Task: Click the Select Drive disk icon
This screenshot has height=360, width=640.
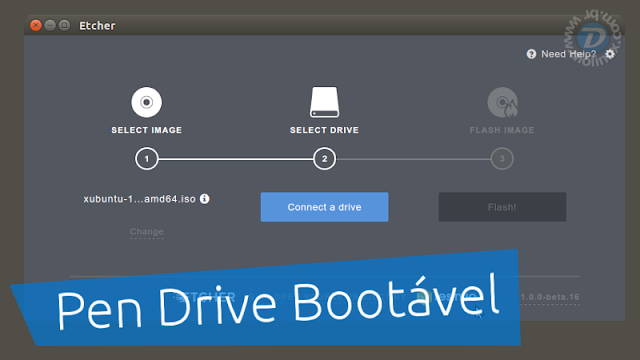Action: (x=324, y=102)
